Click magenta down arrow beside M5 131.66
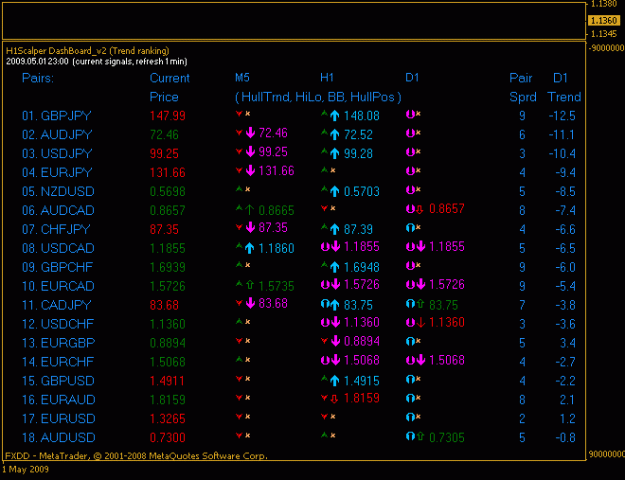This screenshot has width=625, height=480. (250, 171)
